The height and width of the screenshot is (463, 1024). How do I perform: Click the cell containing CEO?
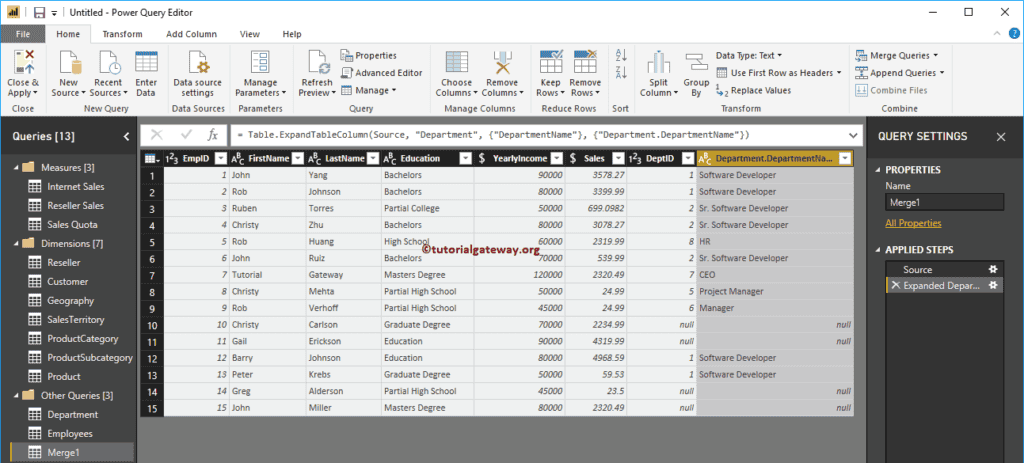pyautogui.click(x=775, y=274)
